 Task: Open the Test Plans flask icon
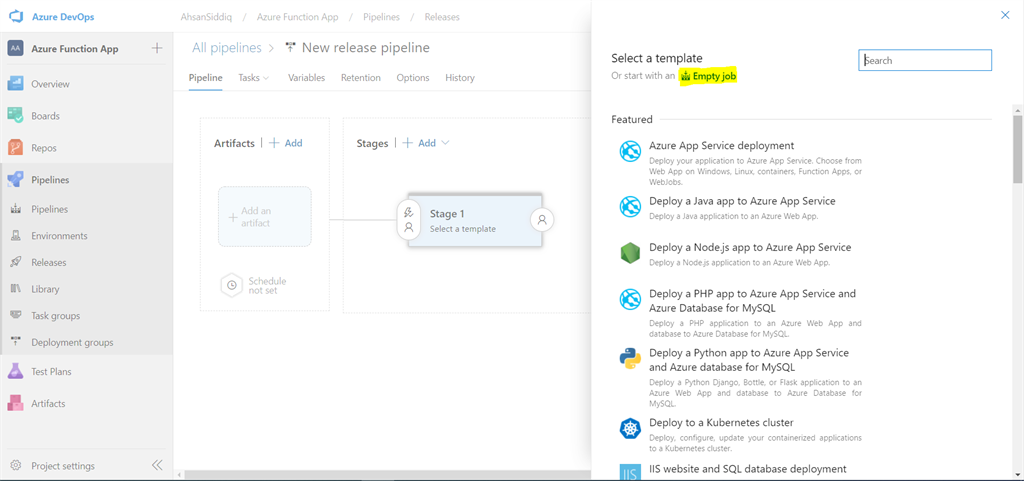16,371
